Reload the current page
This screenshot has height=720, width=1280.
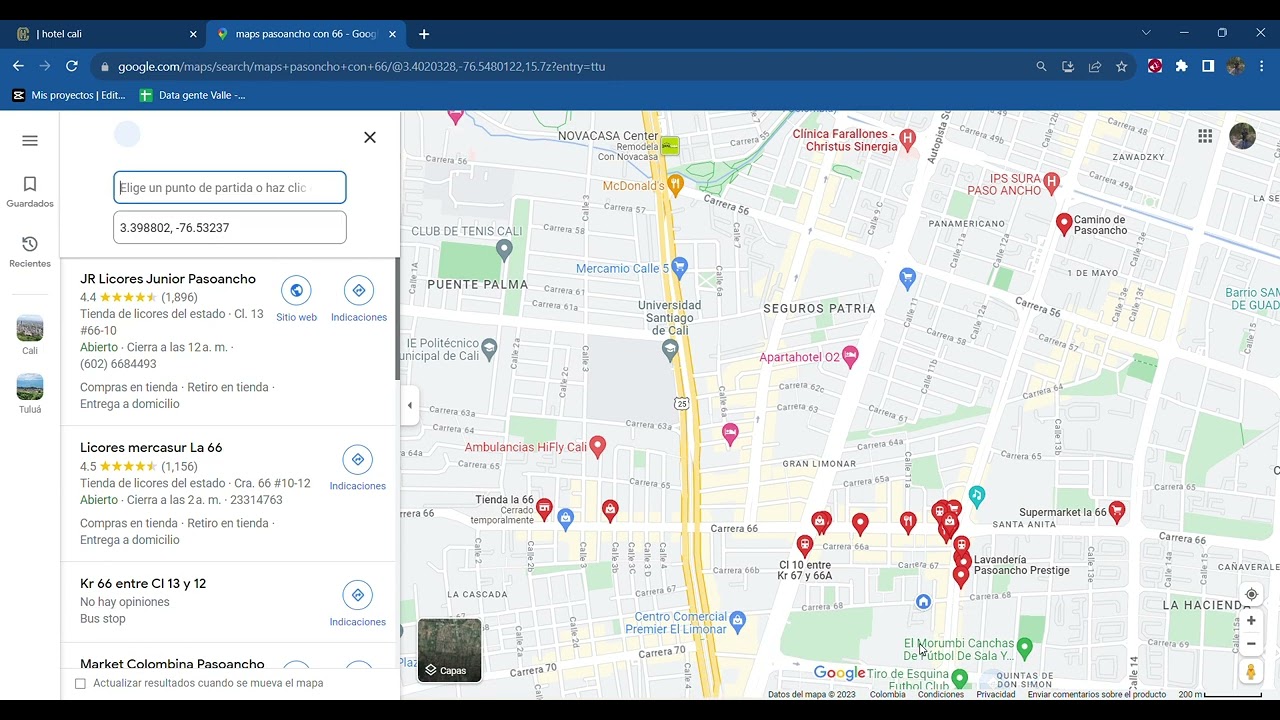click(x=72, y=66)
